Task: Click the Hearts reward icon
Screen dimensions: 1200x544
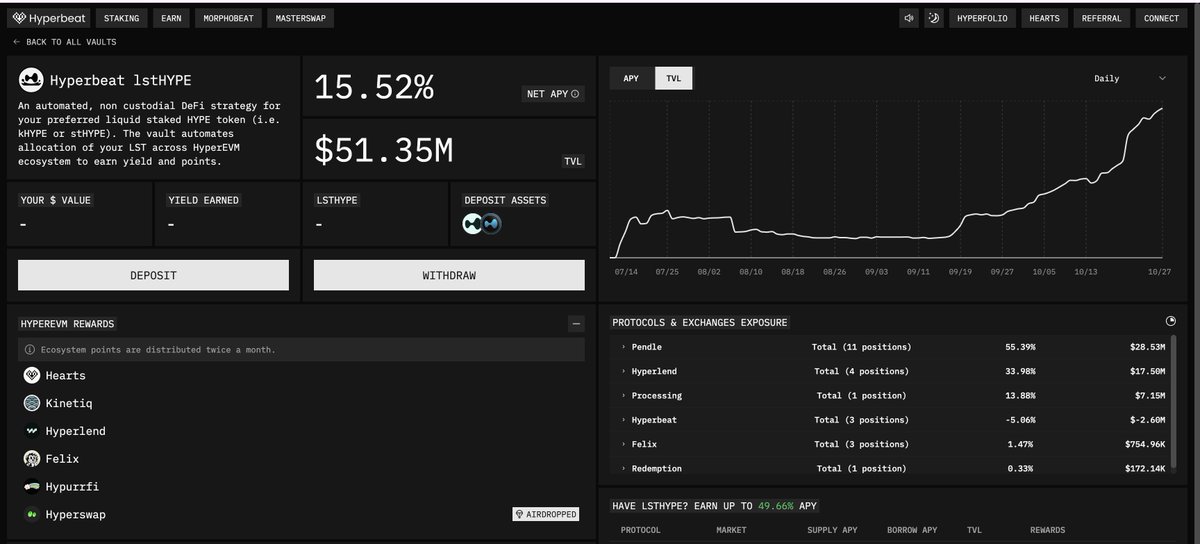Action: pyautogui.click(x=31, y=375)
